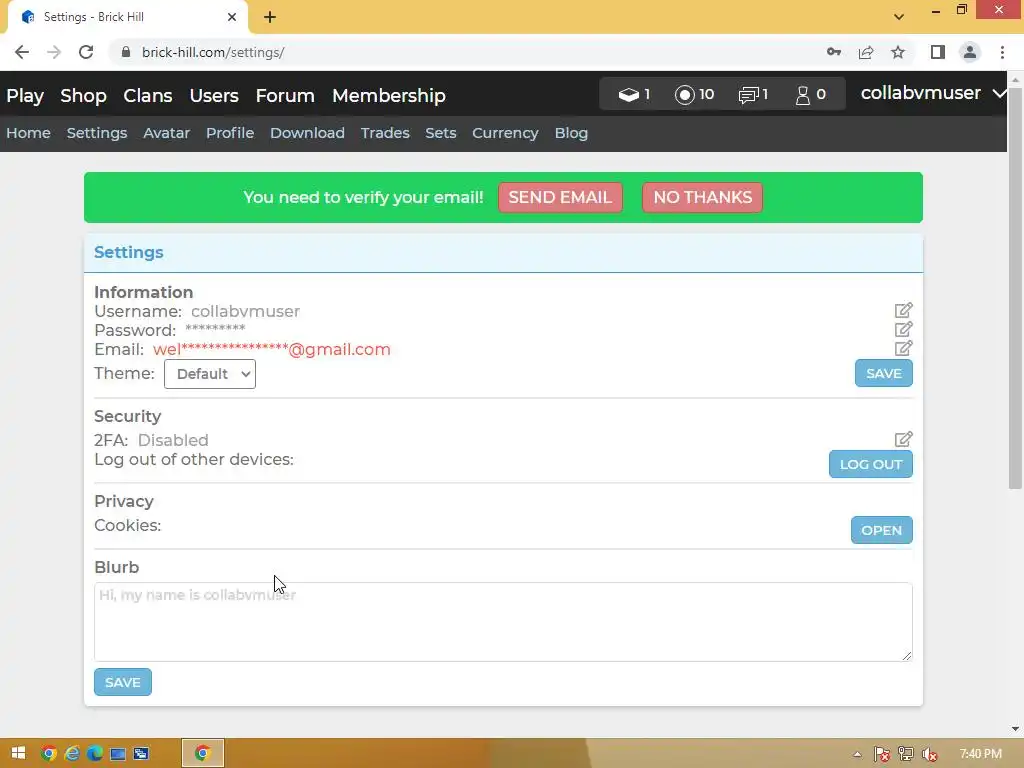Go back with the browser back arrow
This screenshot has width=1024, height=768.
[x=22, y=52]
